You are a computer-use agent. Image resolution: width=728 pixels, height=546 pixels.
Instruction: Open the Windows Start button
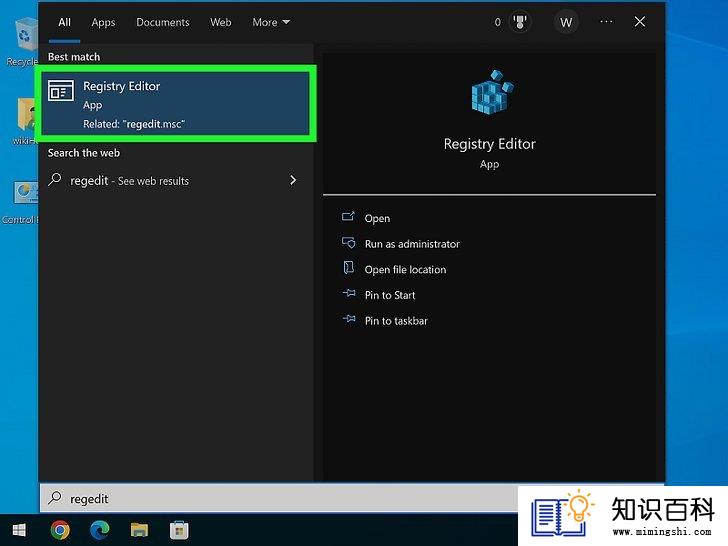19,530
